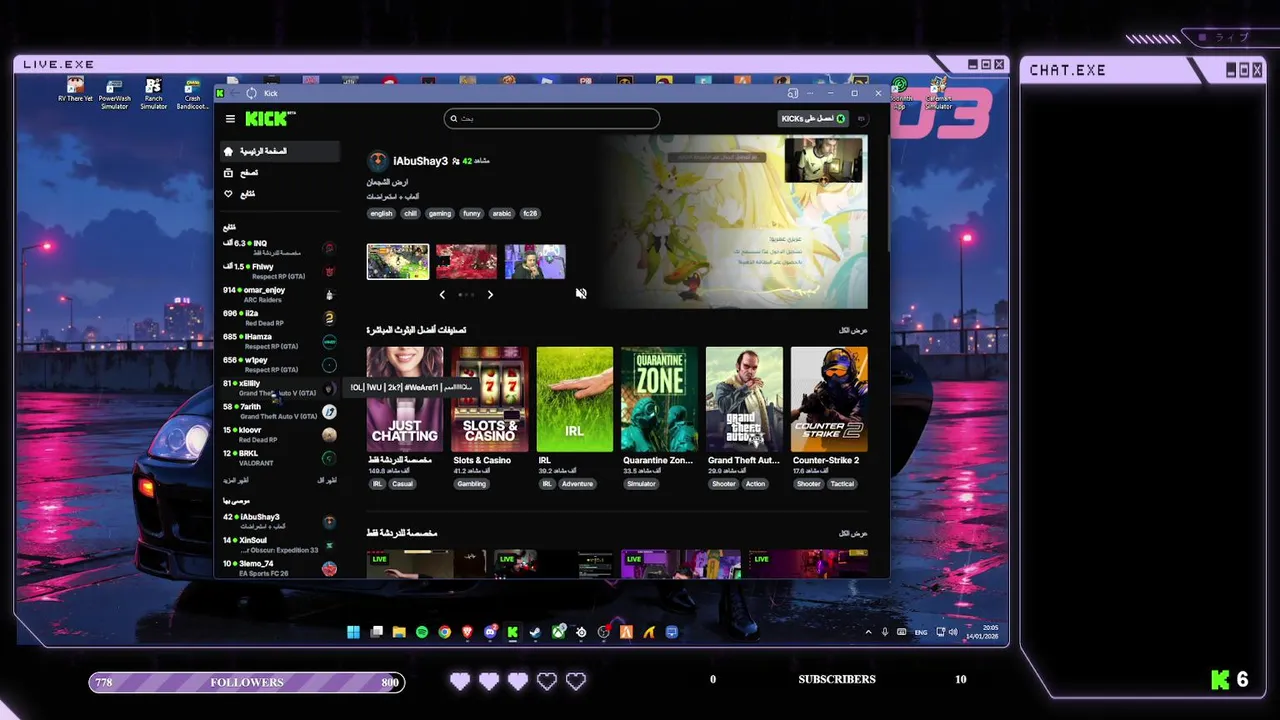Click Simulator tag under Quarantine Zone

click(x=641, y=484)
